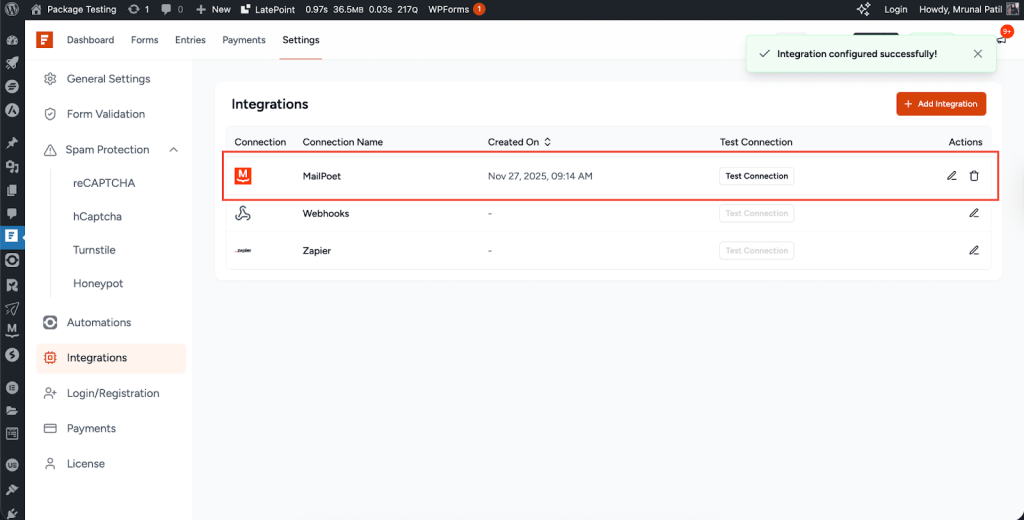Click the Add Integration button
This screenshot has height=520, width=1024.
[x=941, y=104]
